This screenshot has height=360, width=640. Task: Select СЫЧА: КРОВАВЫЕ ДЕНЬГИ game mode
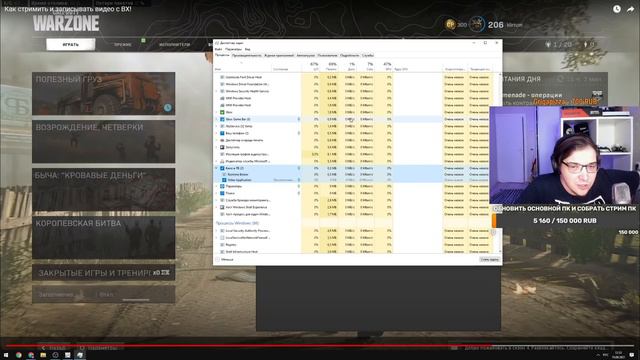(104, 189)
